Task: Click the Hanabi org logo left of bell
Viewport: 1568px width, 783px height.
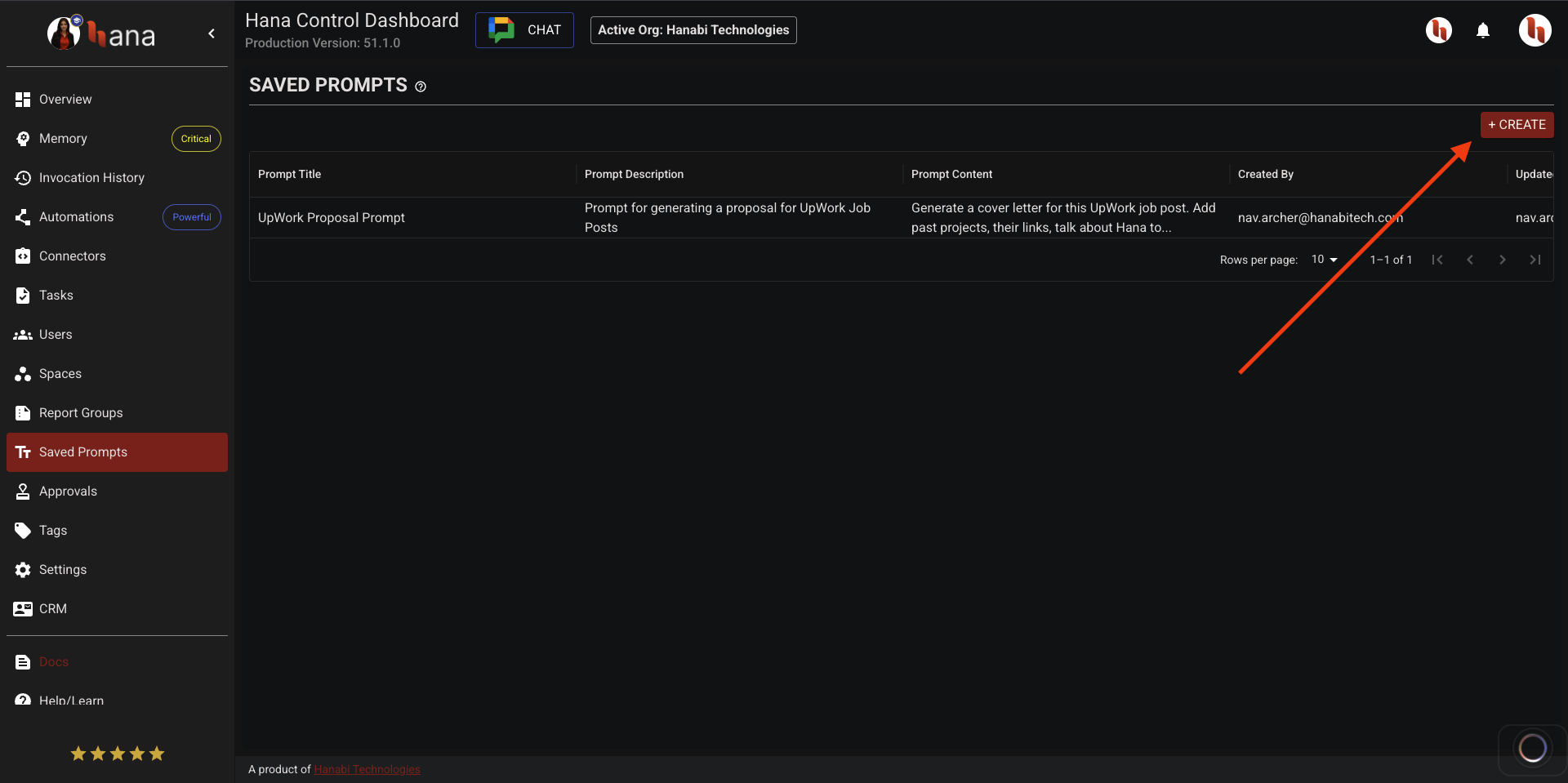Action: coord(1439,31)
